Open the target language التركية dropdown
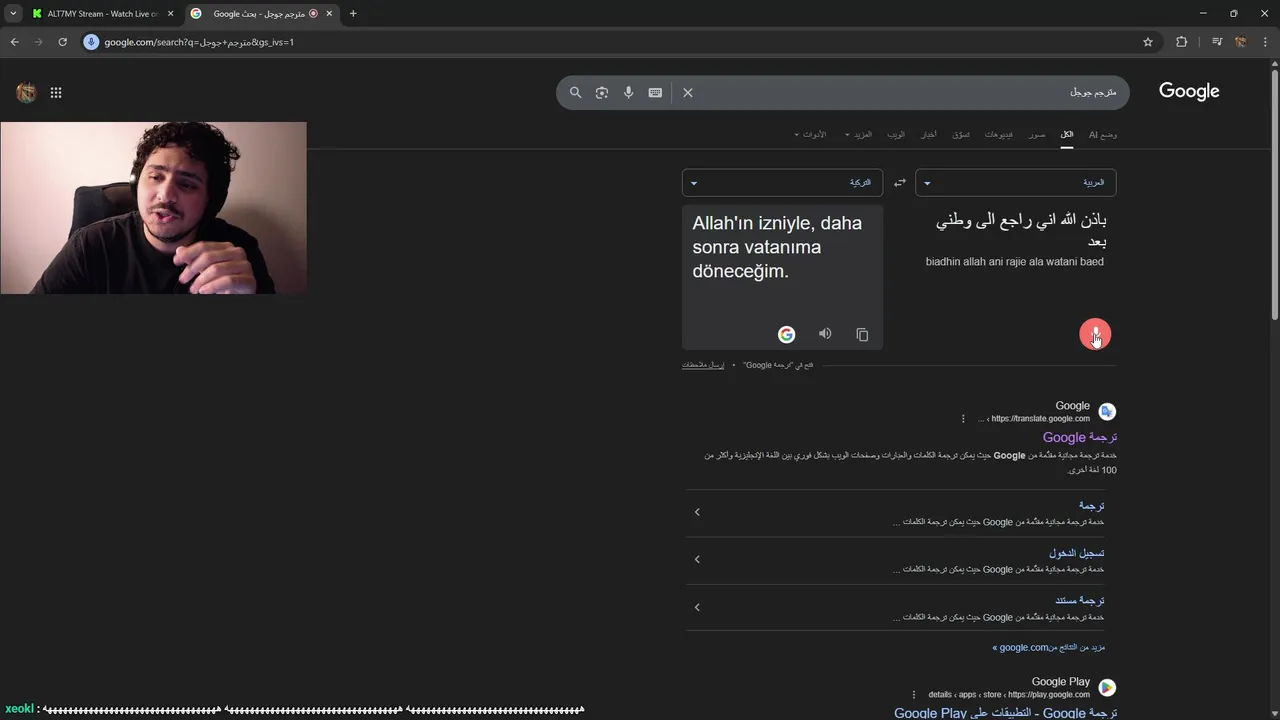Viewport: 1280px width, 720px height. 782,183
